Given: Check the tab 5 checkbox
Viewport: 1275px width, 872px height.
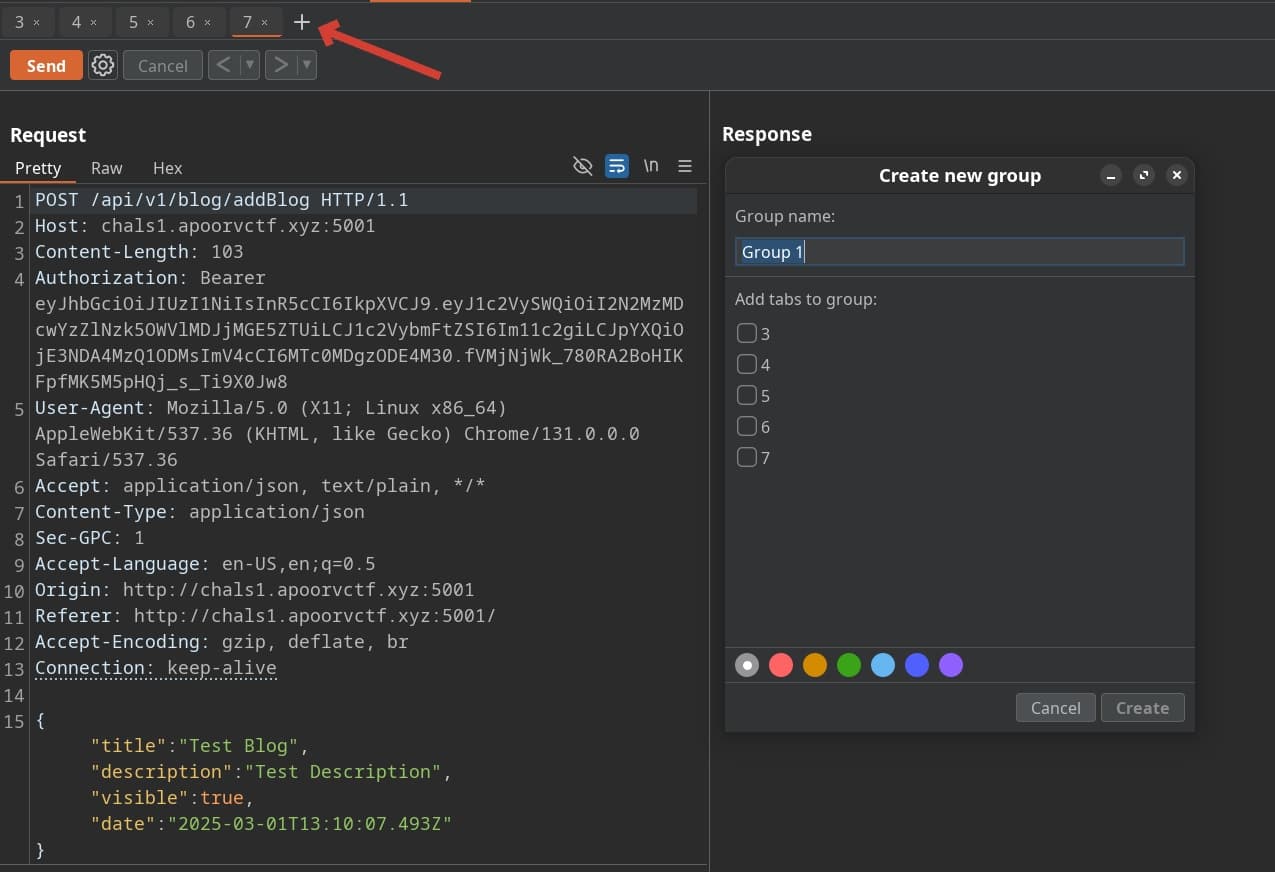Looking at the screenshot, I should click(x=746, y=395).
